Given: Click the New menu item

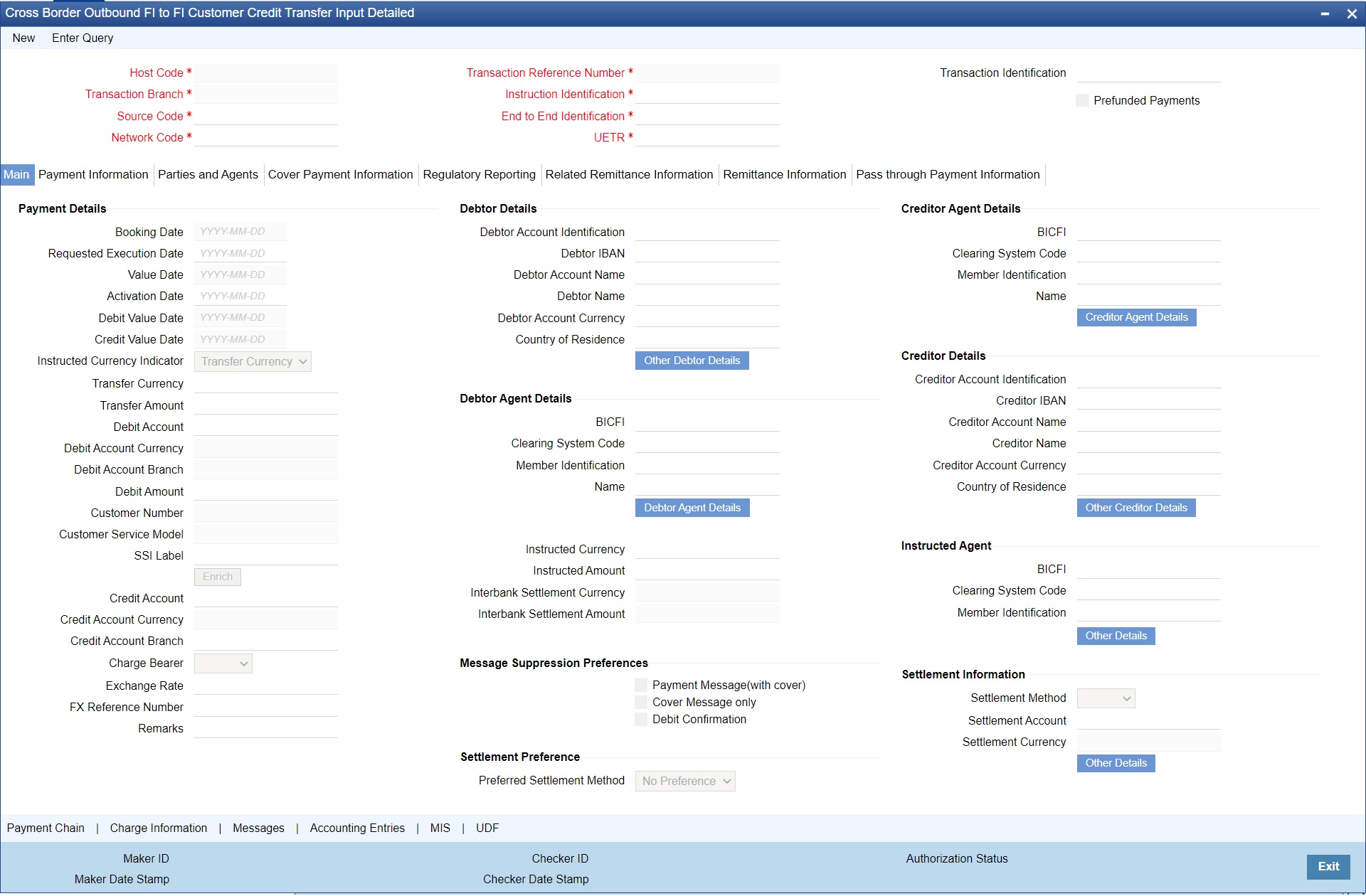Looking at the screenshot, I should click(23, 38).
